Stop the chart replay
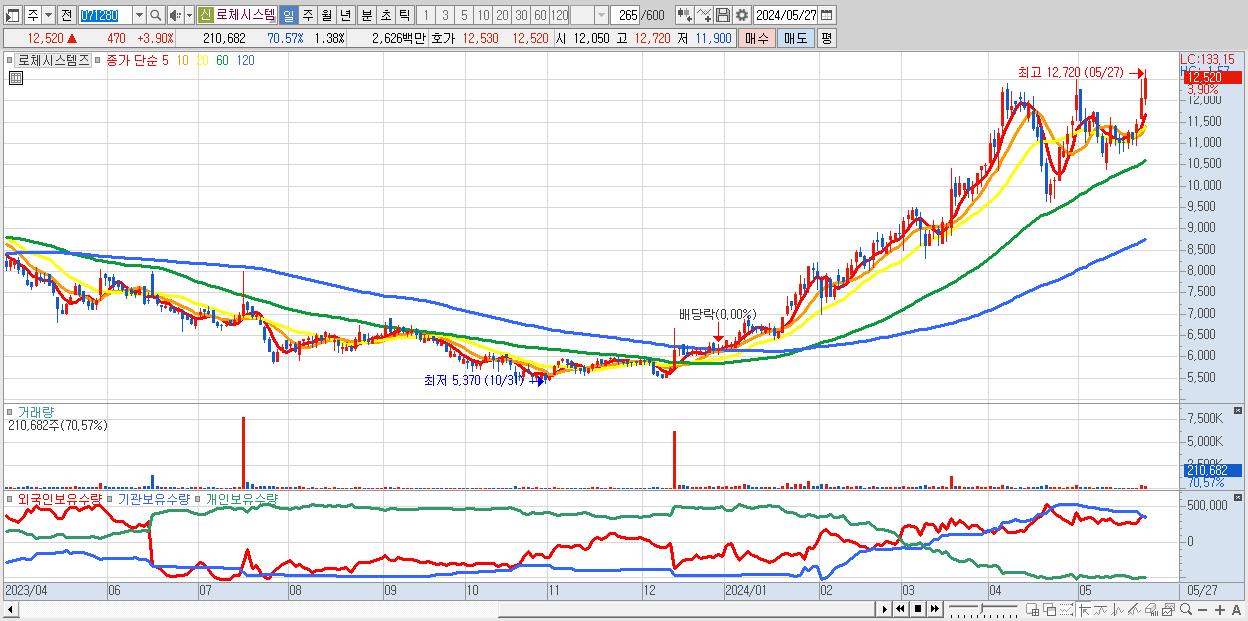This screenshot has width=1248, height=621. click(x=917, y=609)
